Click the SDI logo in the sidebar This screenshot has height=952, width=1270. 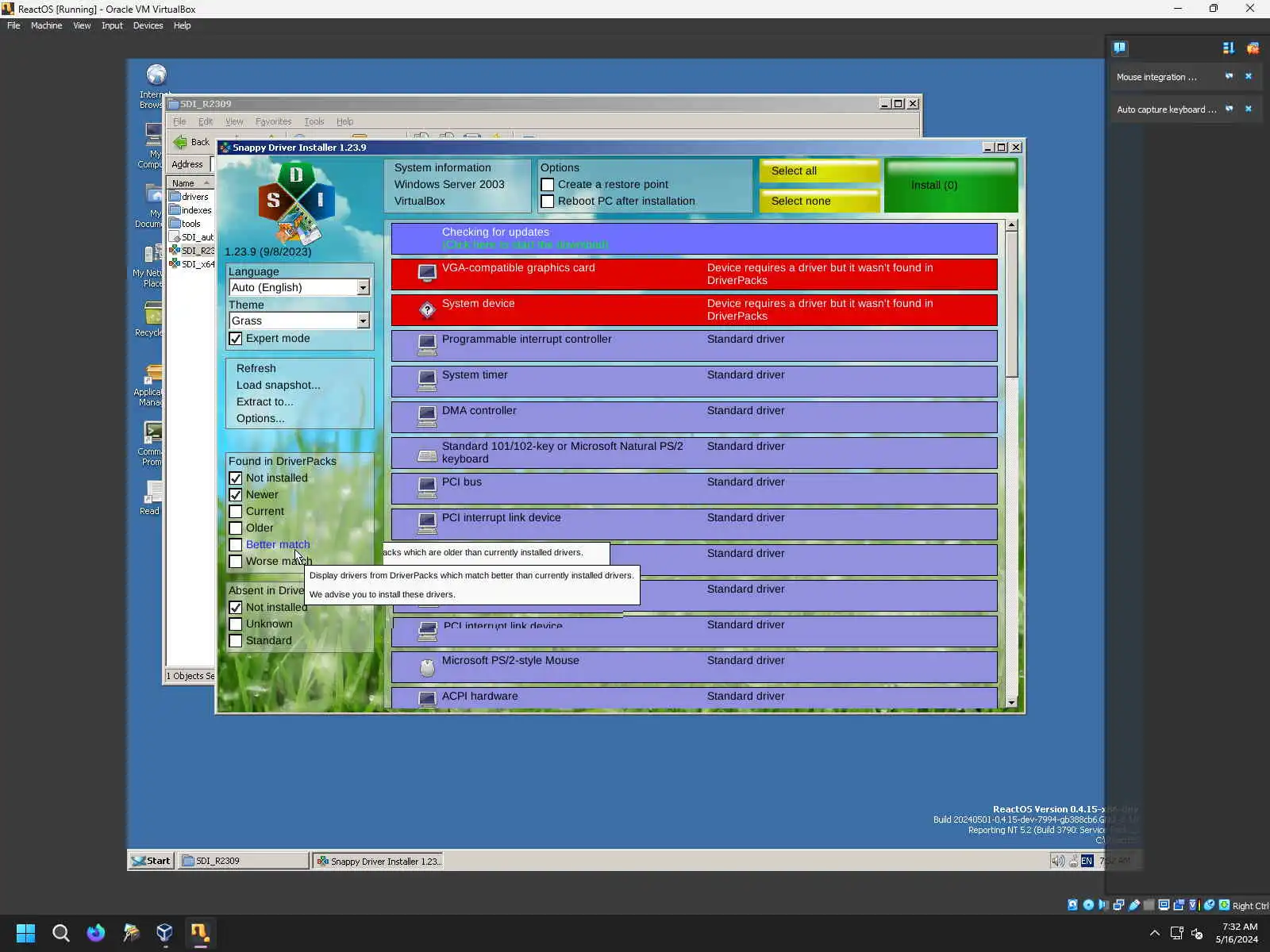[296, 202]
